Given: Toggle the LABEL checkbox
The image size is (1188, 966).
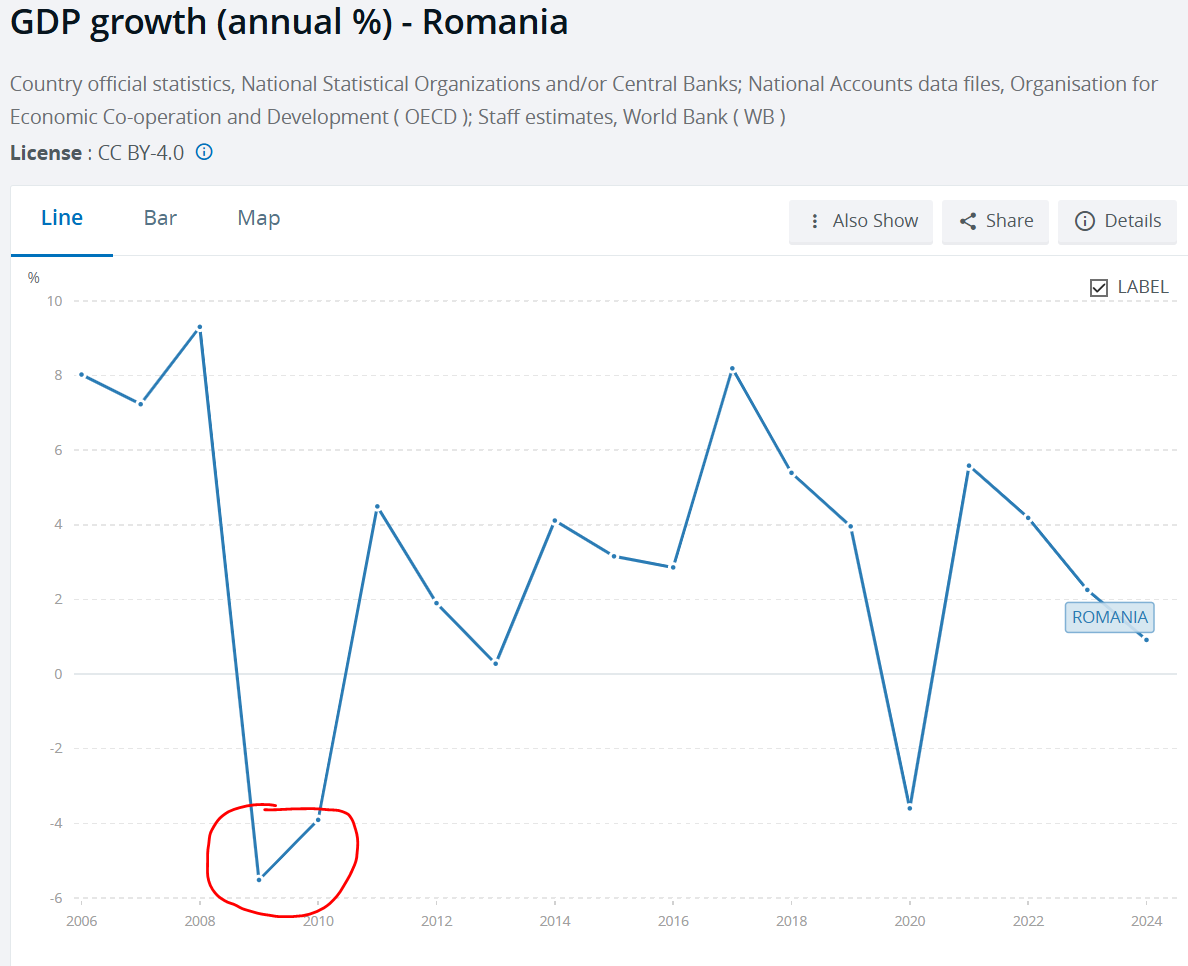Looking at the screenshot, I should click(1099, 288).
